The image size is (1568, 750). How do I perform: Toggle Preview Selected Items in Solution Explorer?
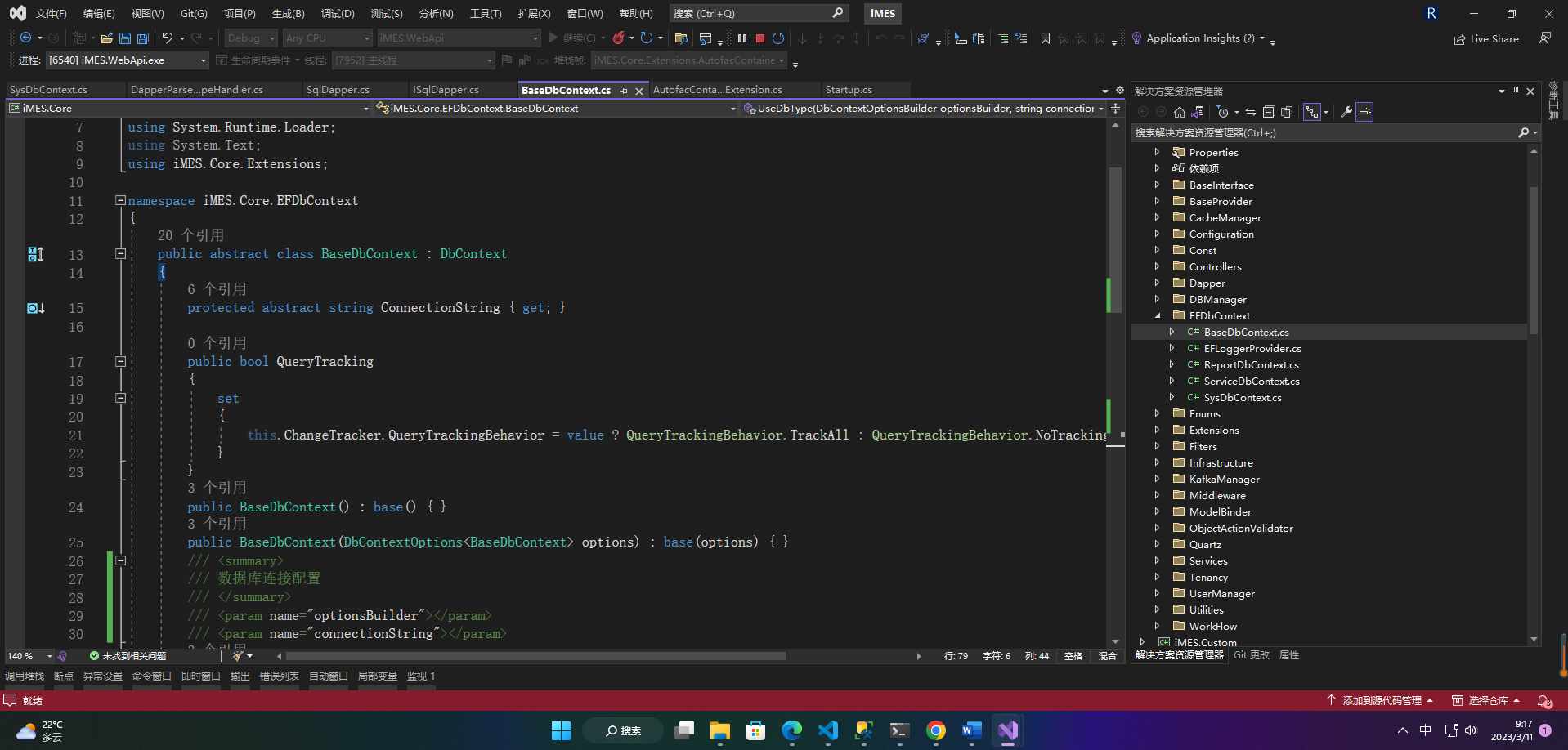[x=1364, y=112]
